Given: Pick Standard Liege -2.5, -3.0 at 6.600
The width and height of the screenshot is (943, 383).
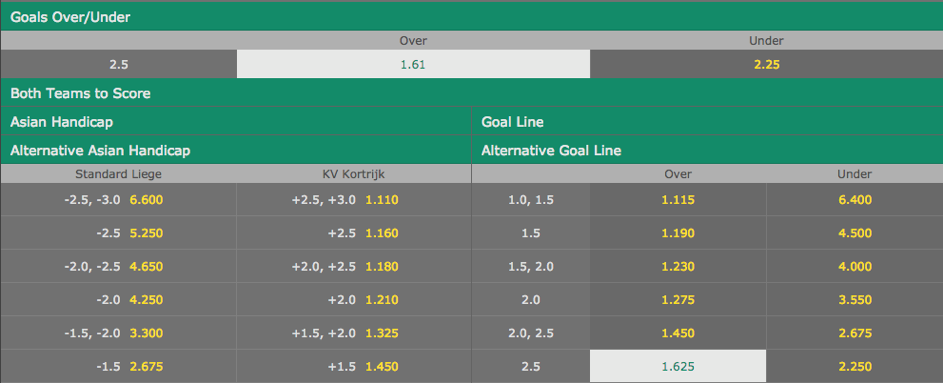Looking at the screenshot, I should 118,200.
